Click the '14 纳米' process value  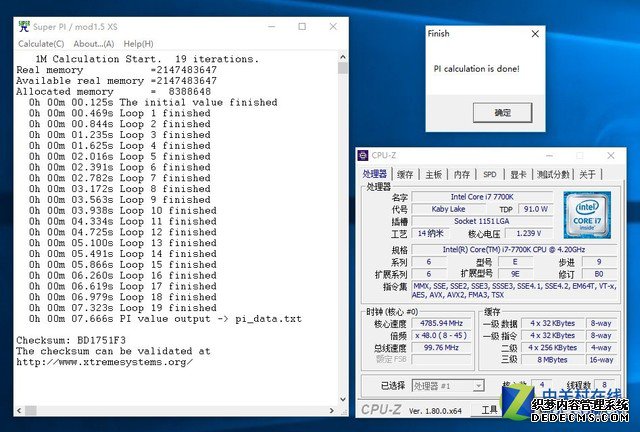click(430, 233)
